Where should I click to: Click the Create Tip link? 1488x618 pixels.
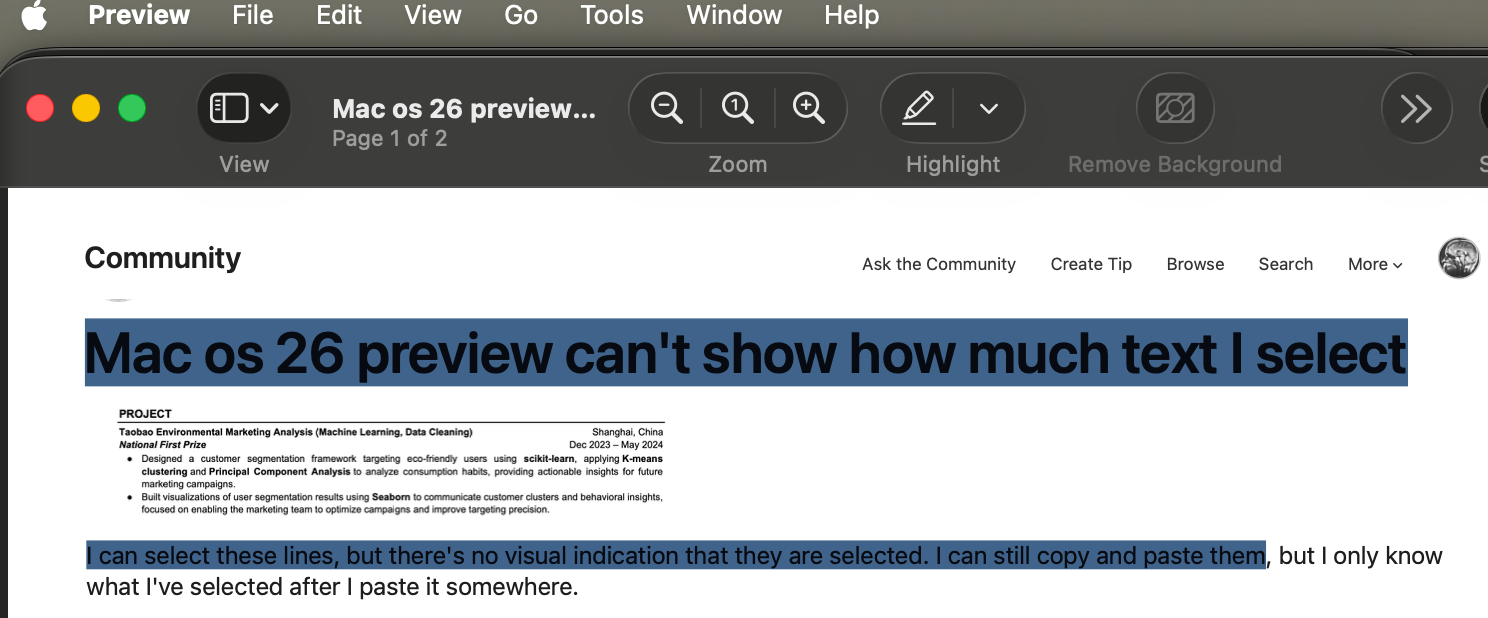[1091, 264]
